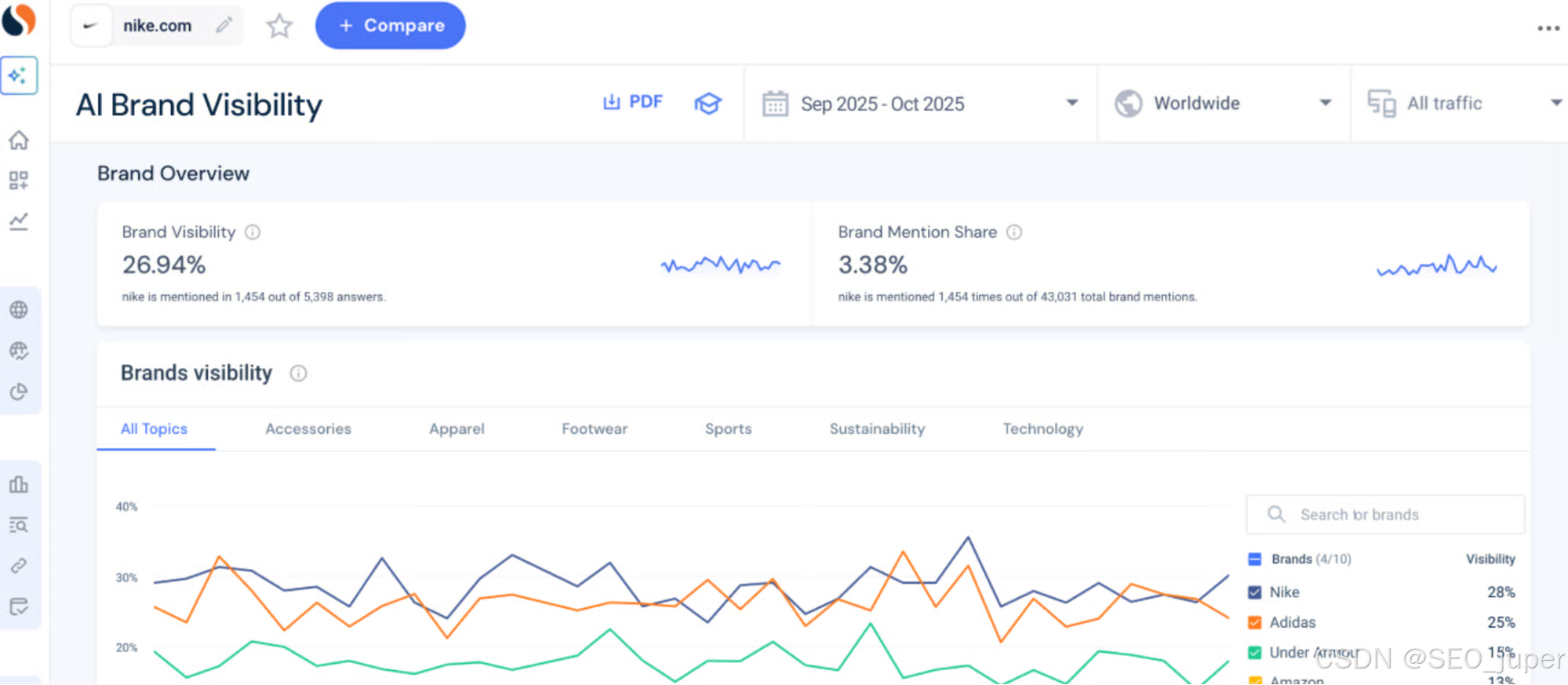The width and height of the screenshot is (1568, 685).
Task: Click Adidas's 25% visibility value
Action: click(1501, 623)
